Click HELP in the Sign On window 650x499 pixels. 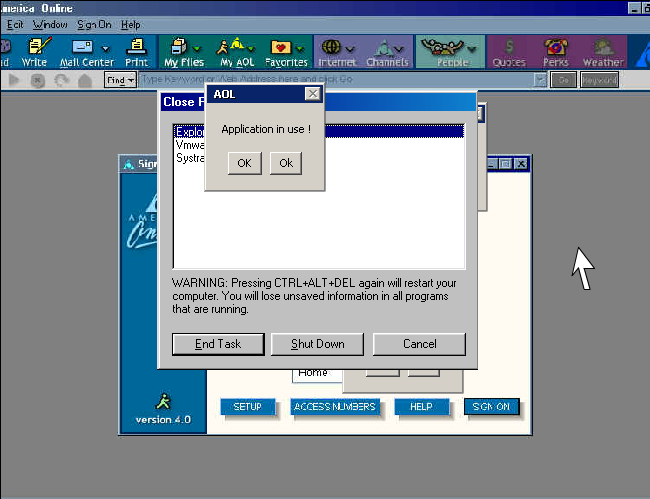click(x=421, y=407)
